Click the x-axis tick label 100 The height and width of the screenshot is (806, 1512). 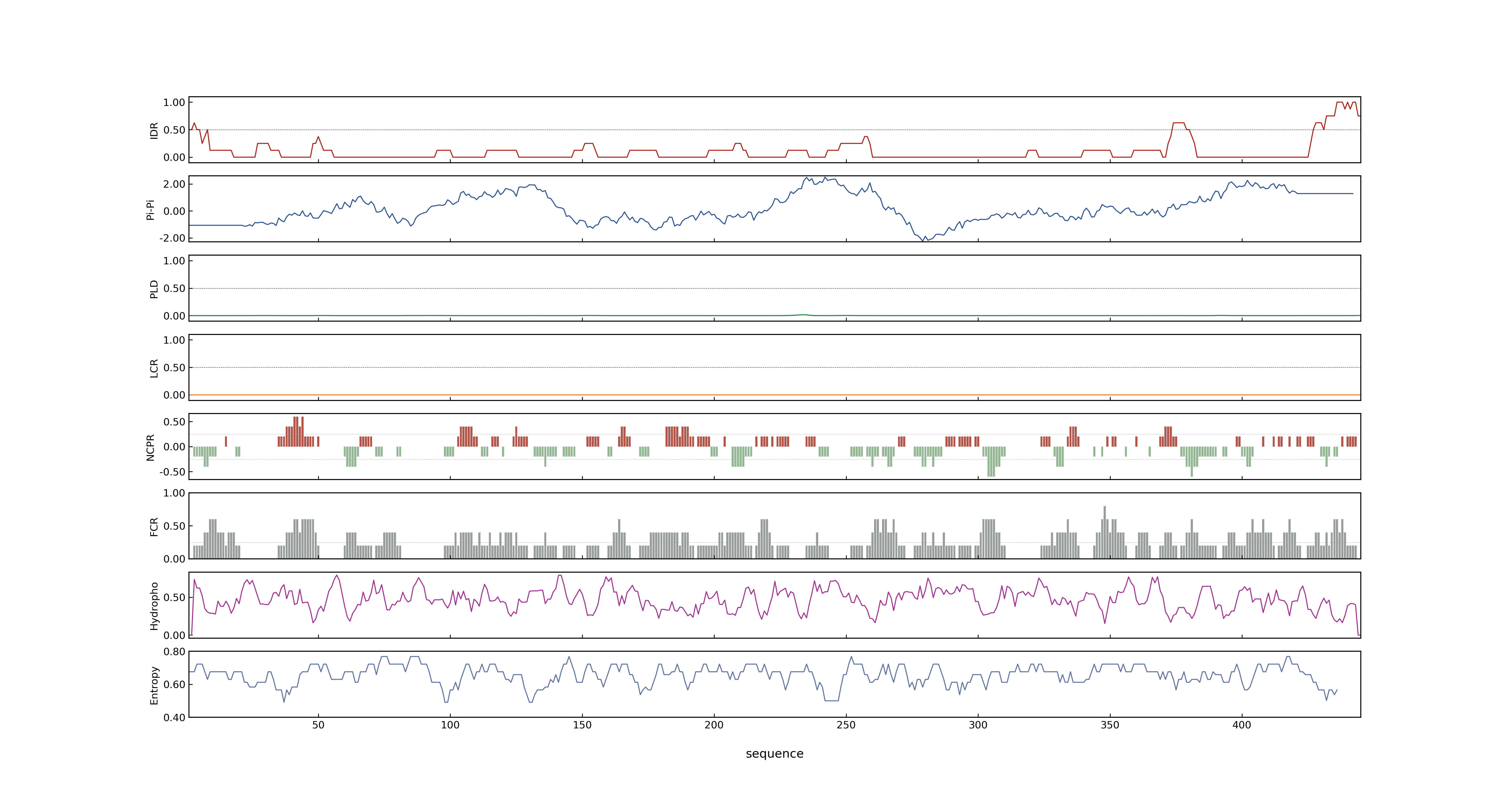(x=450, y=725)
